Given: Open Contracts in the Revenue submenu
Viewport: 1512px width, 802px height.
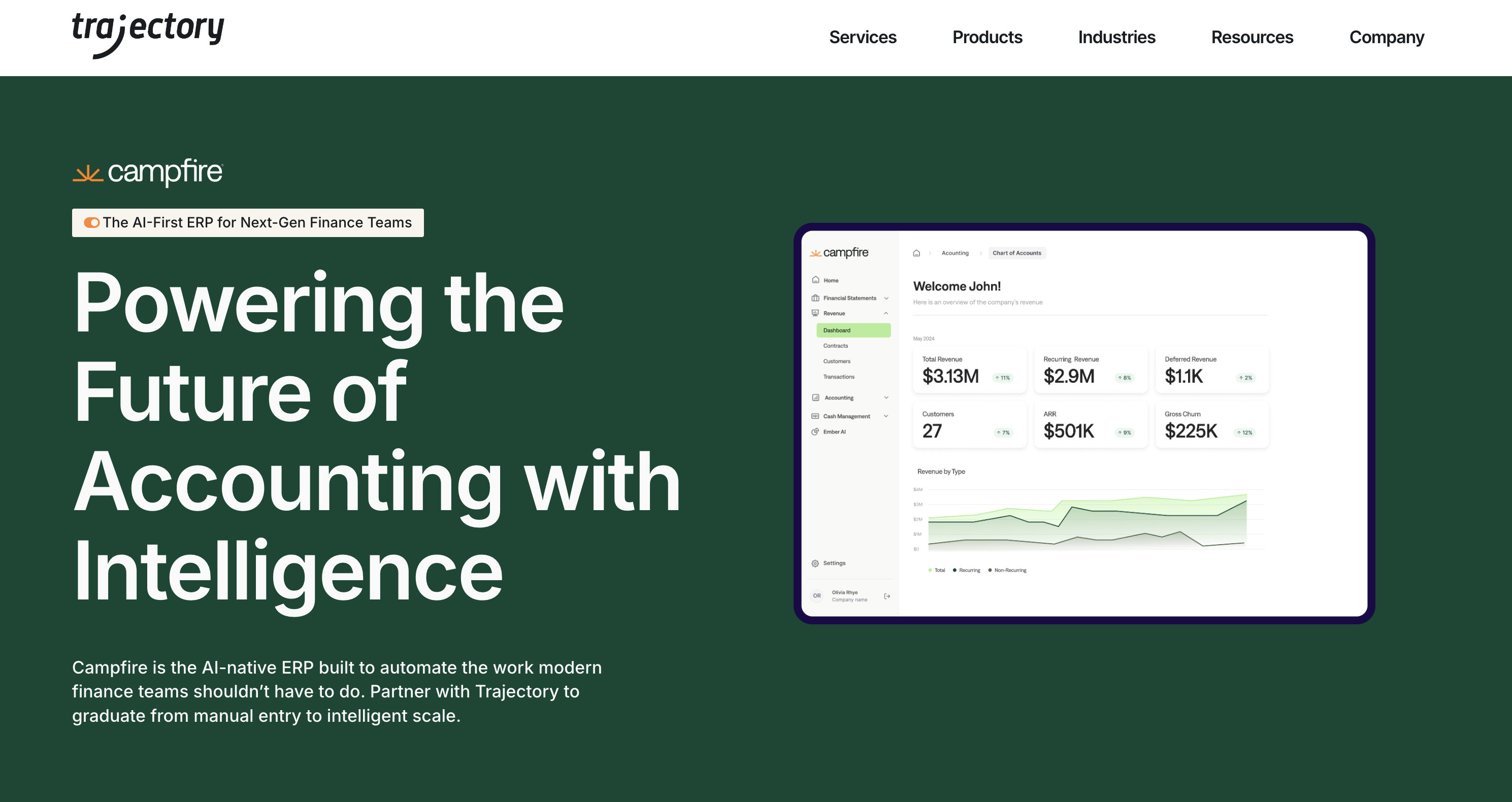Looking at the screenshot, I should (x=835, y=346).
